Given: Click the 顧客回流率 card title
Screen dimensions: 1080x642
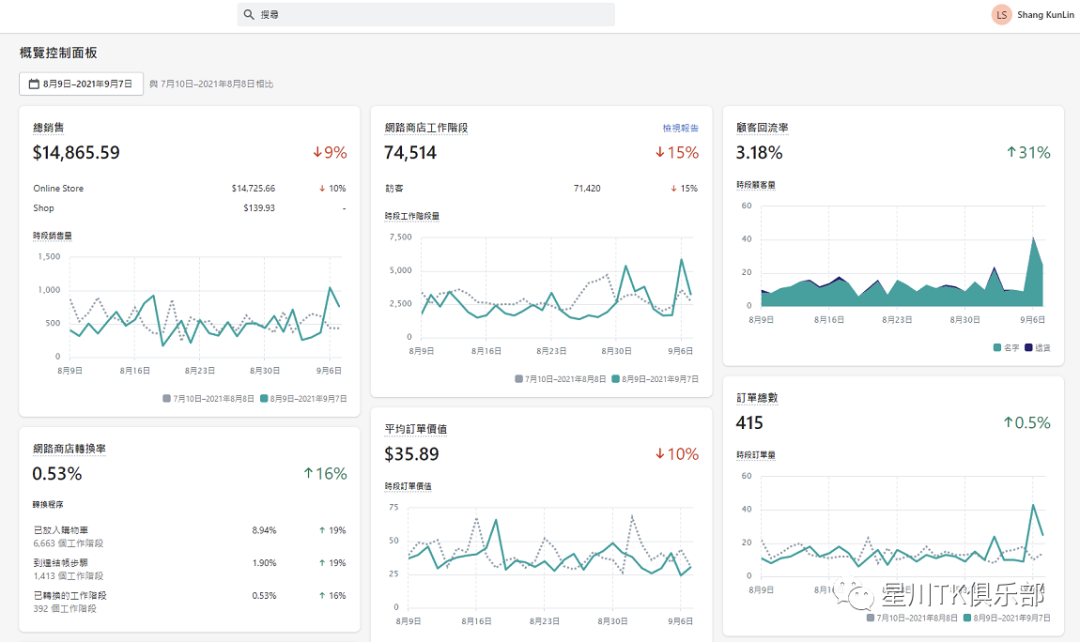Looking at the screenshot, I should coord(762,127).
